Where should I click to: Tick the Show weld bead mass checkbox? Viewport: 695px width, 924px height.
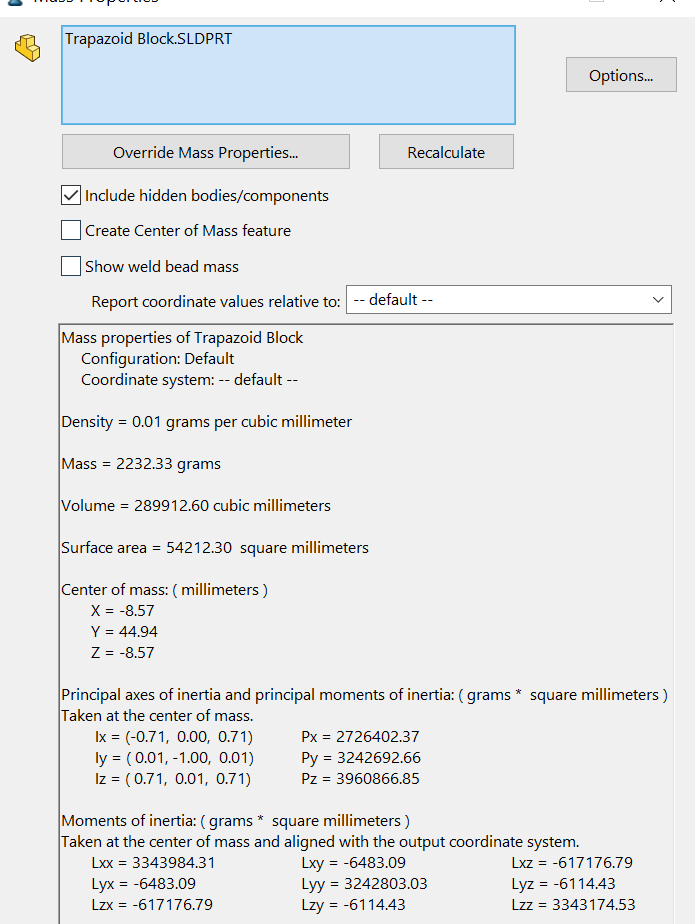tap(71, 266)
